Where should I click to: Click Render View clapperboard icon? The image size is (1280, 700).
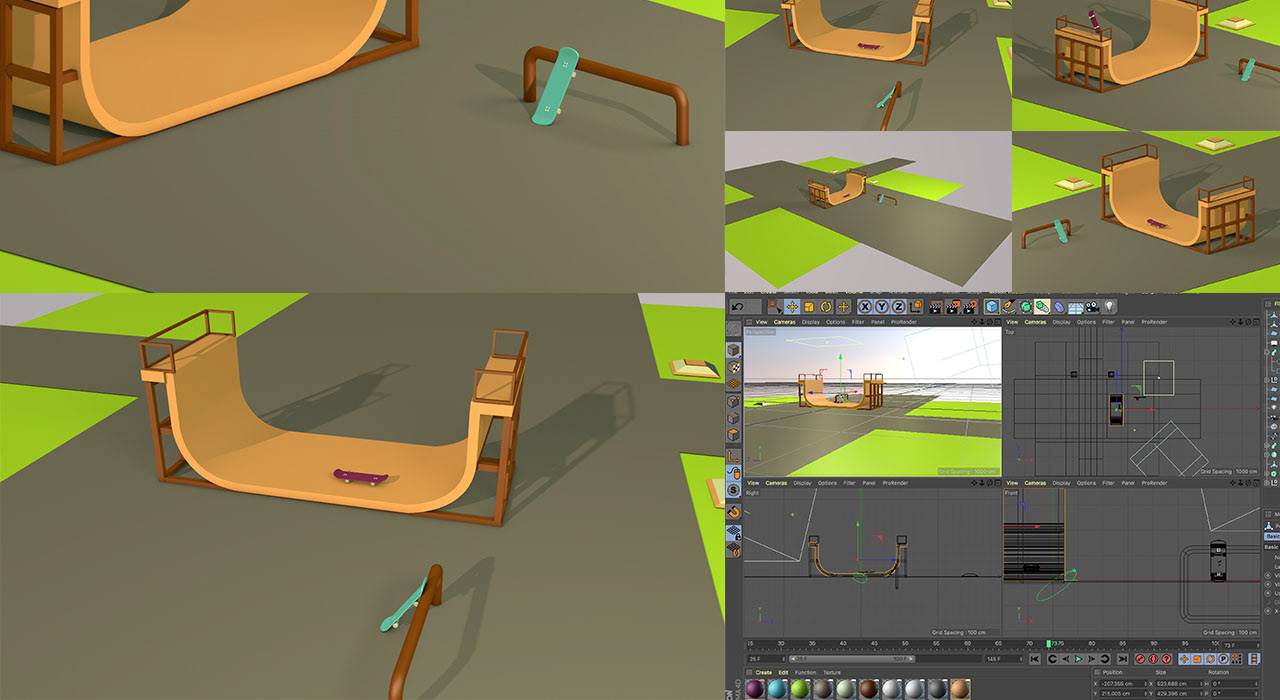[935, 307]
